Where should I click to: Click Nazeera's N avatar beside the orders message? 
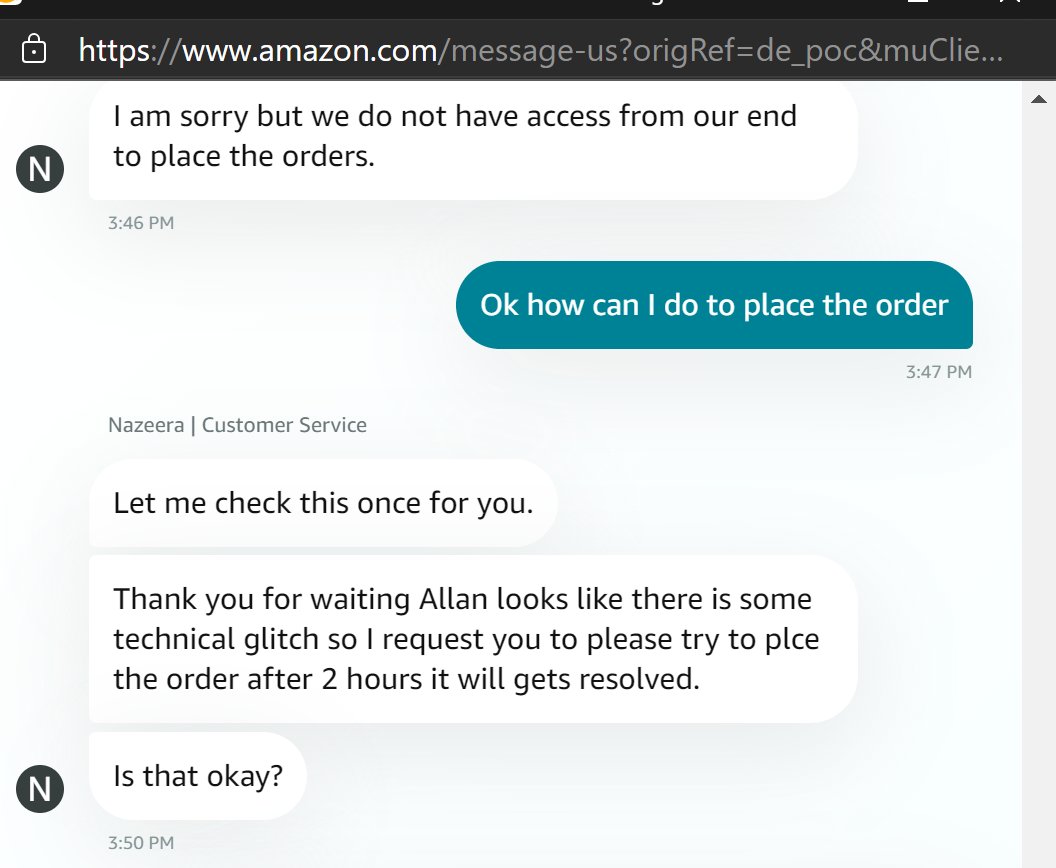point(40,168)
